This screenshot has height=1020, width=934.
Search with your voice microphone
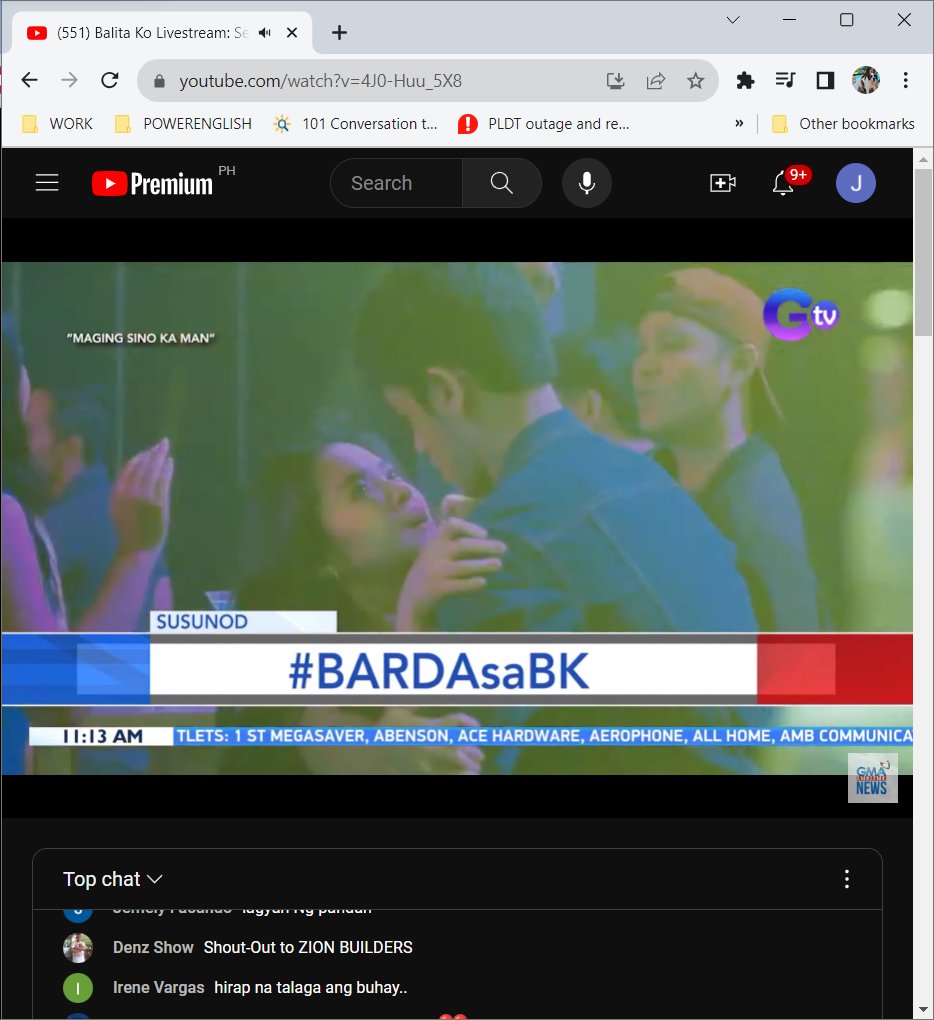click(x=587, y=183)
